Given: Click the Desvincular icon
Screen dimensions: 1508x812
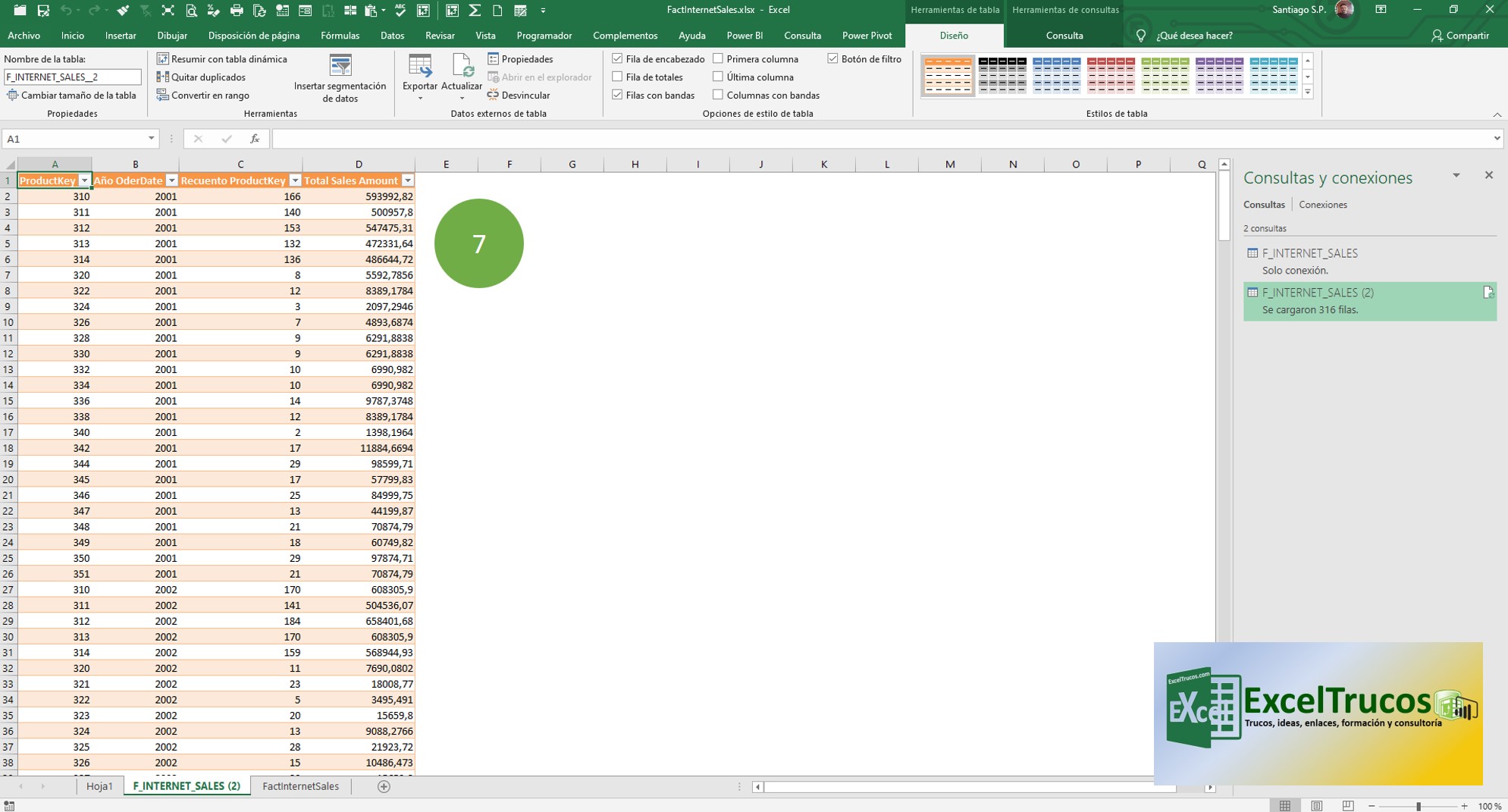Looking at the screenshot, I should [493, 96].
